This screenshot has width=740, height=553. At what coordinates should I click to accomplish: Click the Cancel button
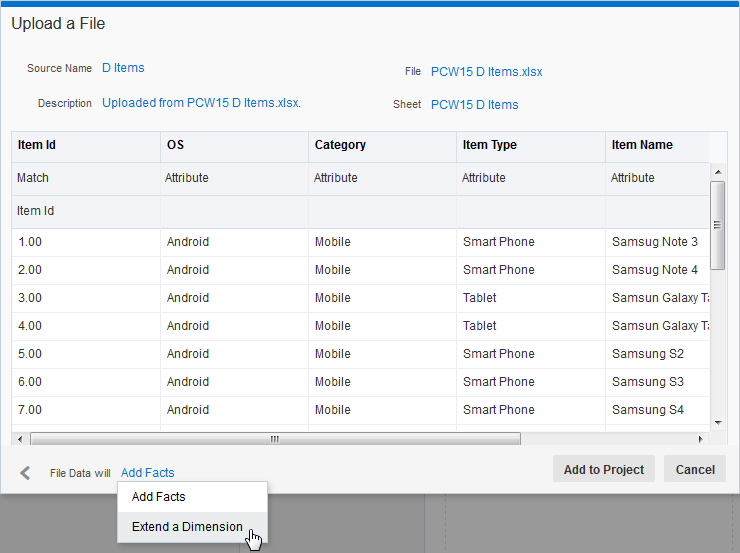[x=695, y=469]
